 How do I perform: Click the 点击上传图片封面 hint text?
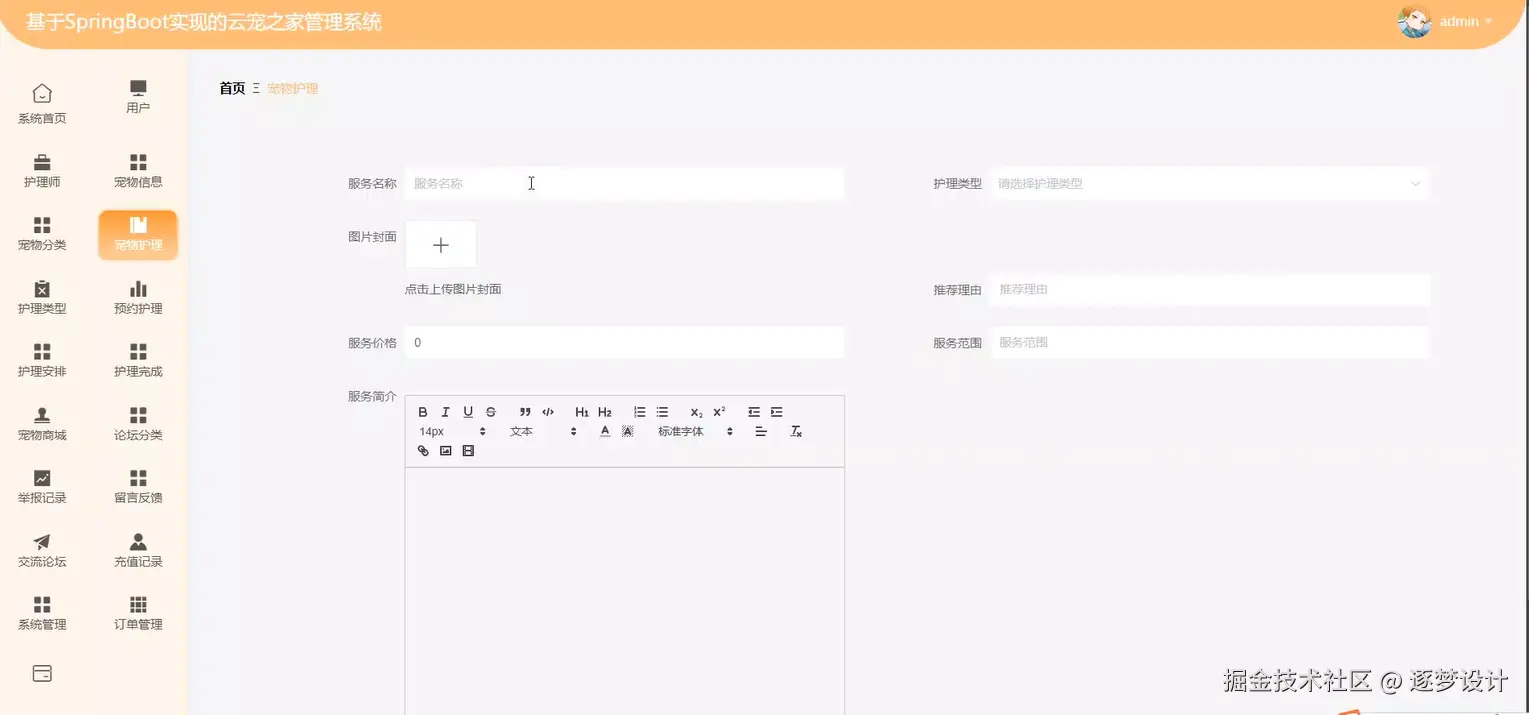(453, 290)
